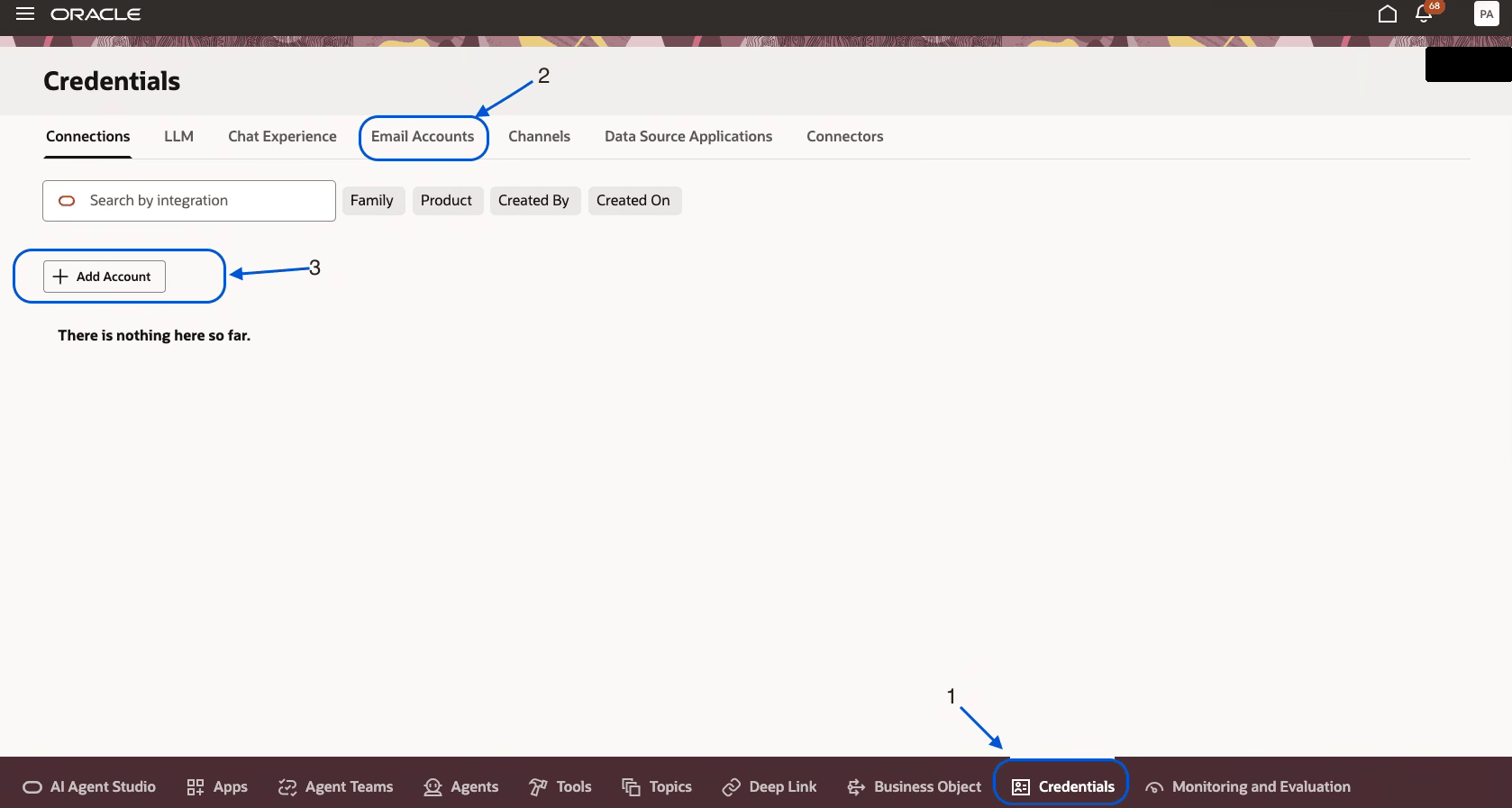Open the Channels tab
The height and width of the screenshot is (808, 1512).
(x=539, y=137)
